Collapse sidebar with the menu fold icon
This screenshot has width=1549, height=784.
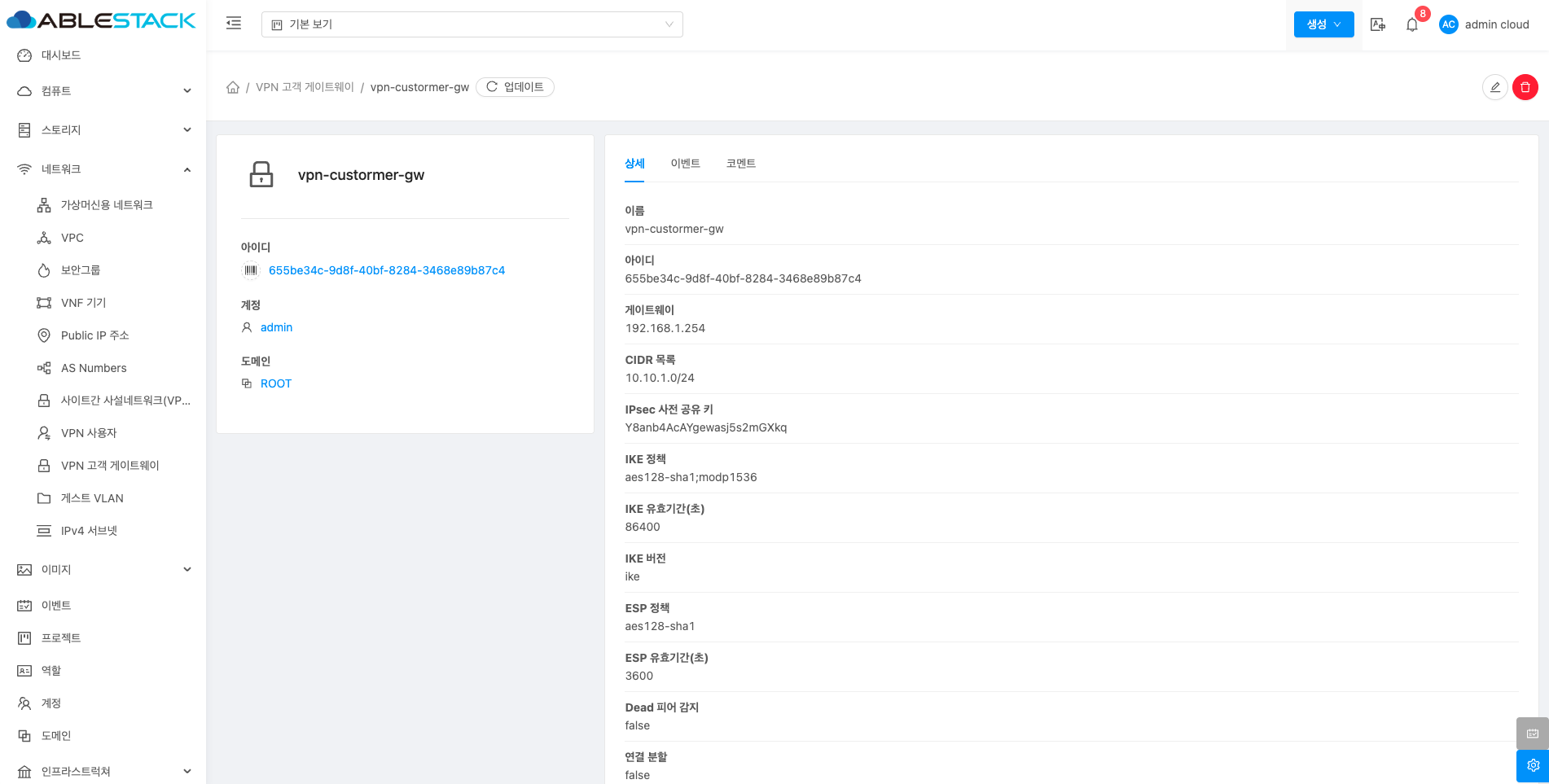[x=234, y=24]
